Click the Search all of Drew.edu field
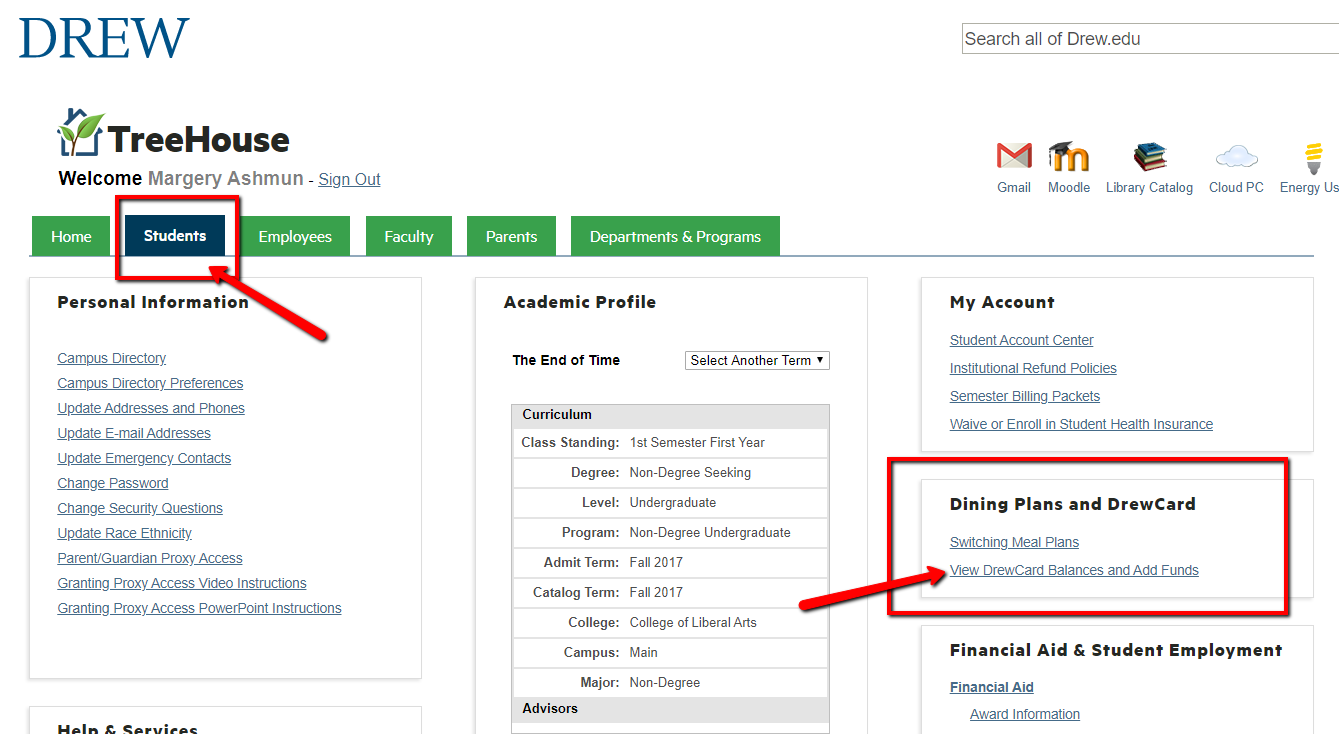The width and height of the screenshot is (1339, 734). (x=1150, y=39)
